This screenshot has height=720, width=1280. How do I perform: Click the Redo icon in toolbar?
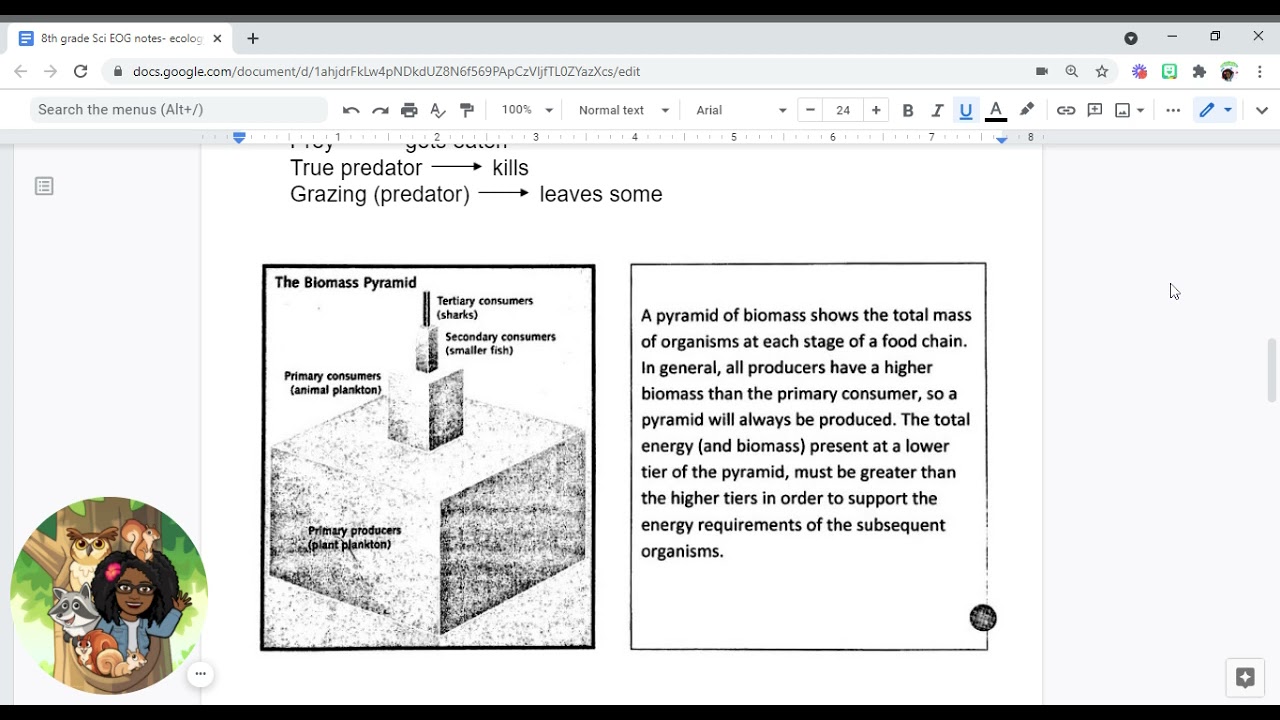click(380, 110)
